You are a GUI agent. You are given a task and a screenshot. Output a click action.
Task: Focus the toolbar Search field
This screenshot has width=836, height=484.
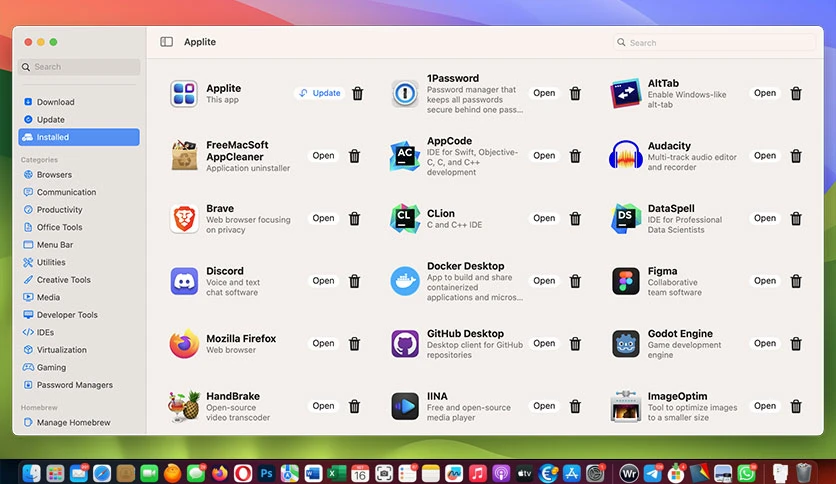point(714,43)
